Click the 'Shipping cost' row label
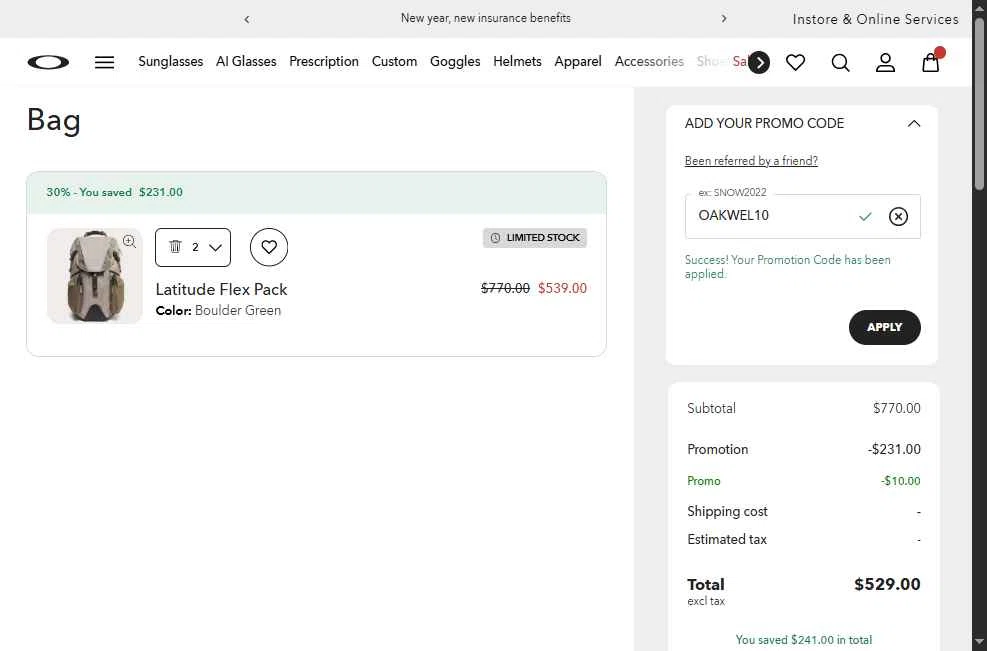This screenshot has height=651, width=987. [727, 511]
